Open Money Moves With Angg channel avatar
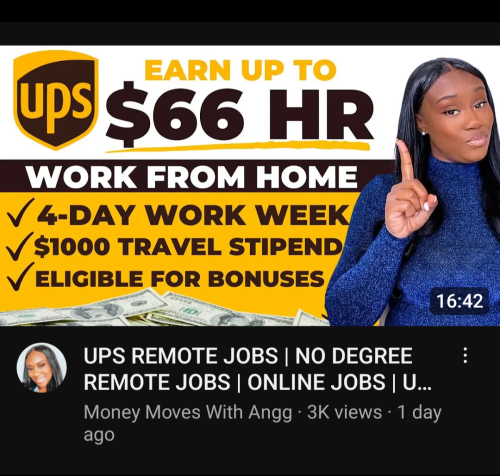500x476 pixels. [42, 368]
